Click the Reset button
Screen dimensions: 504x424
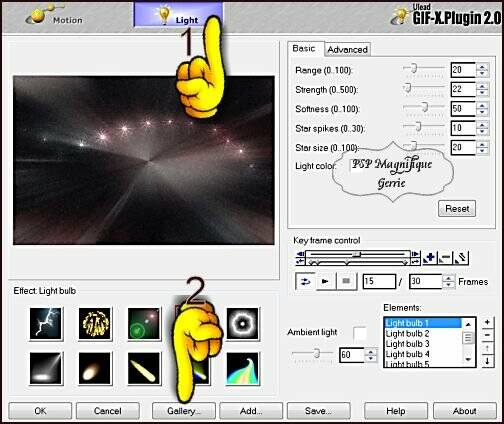[x=457, y=209]
